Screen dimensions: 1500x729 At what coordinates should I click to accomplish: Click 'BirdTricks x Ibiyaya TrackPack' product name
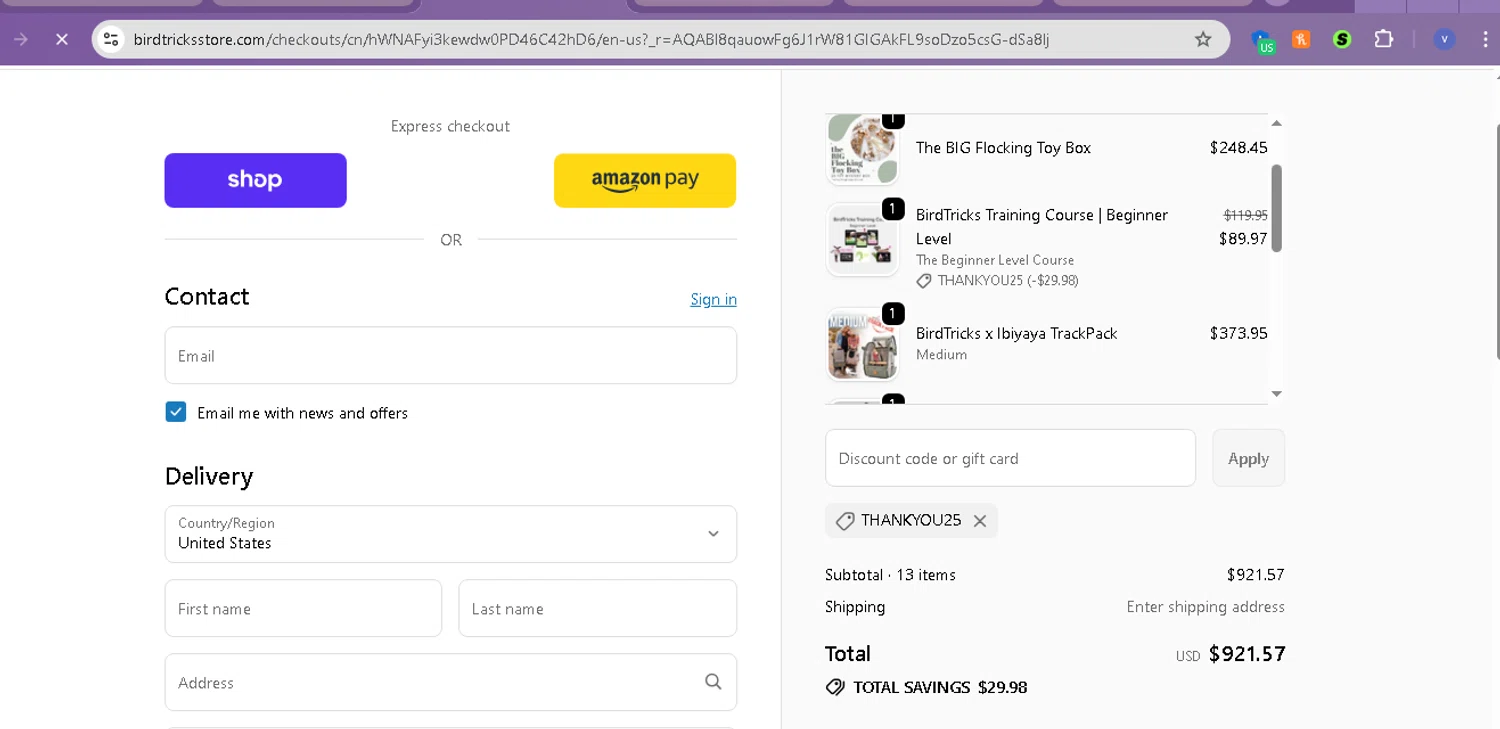1016,333
